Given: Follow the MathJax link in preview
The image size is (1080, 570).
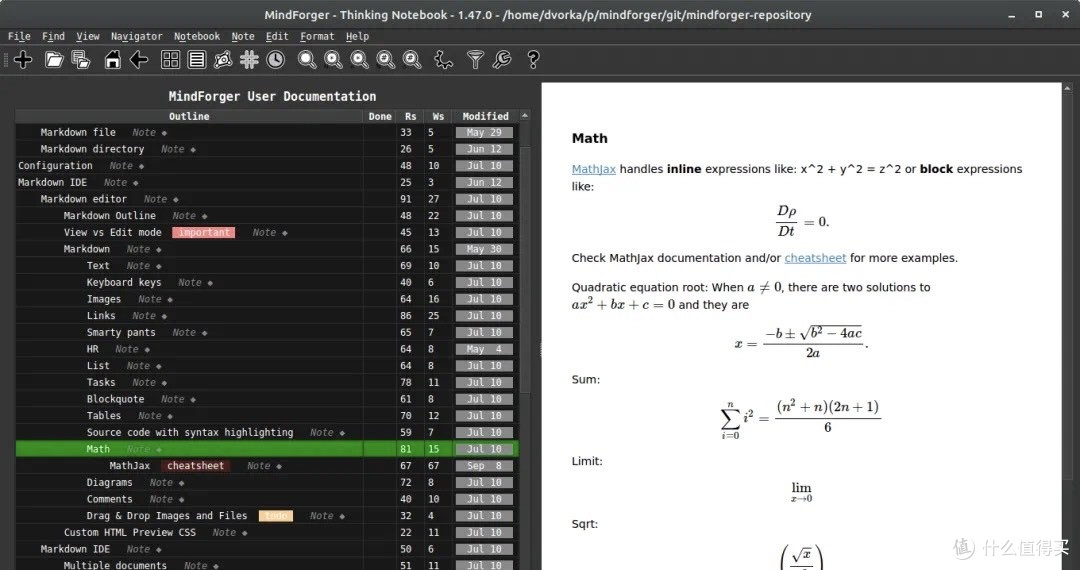Looking at the screenshot, I should click(593, 169).
